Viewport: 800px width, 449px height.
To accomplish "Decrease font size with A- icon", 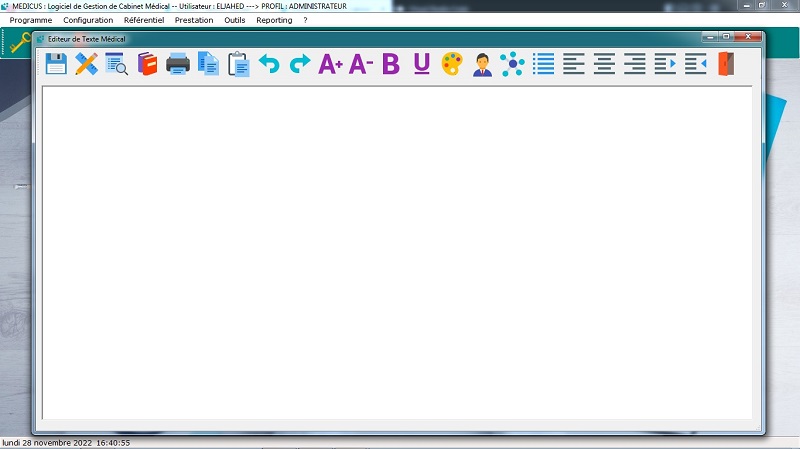I will coord(361,64).
